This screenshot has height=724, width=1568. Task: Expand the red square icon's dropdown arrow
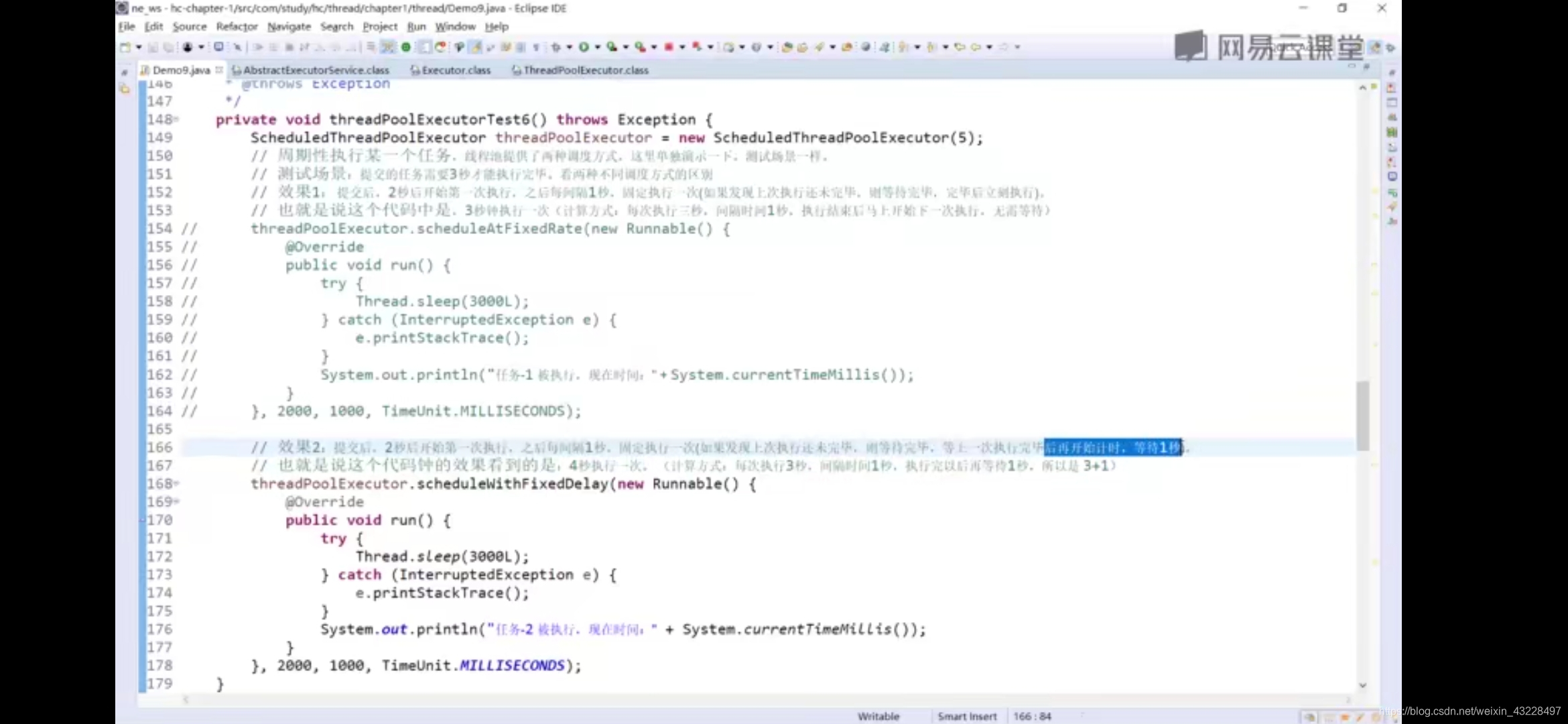pos(682,47)
